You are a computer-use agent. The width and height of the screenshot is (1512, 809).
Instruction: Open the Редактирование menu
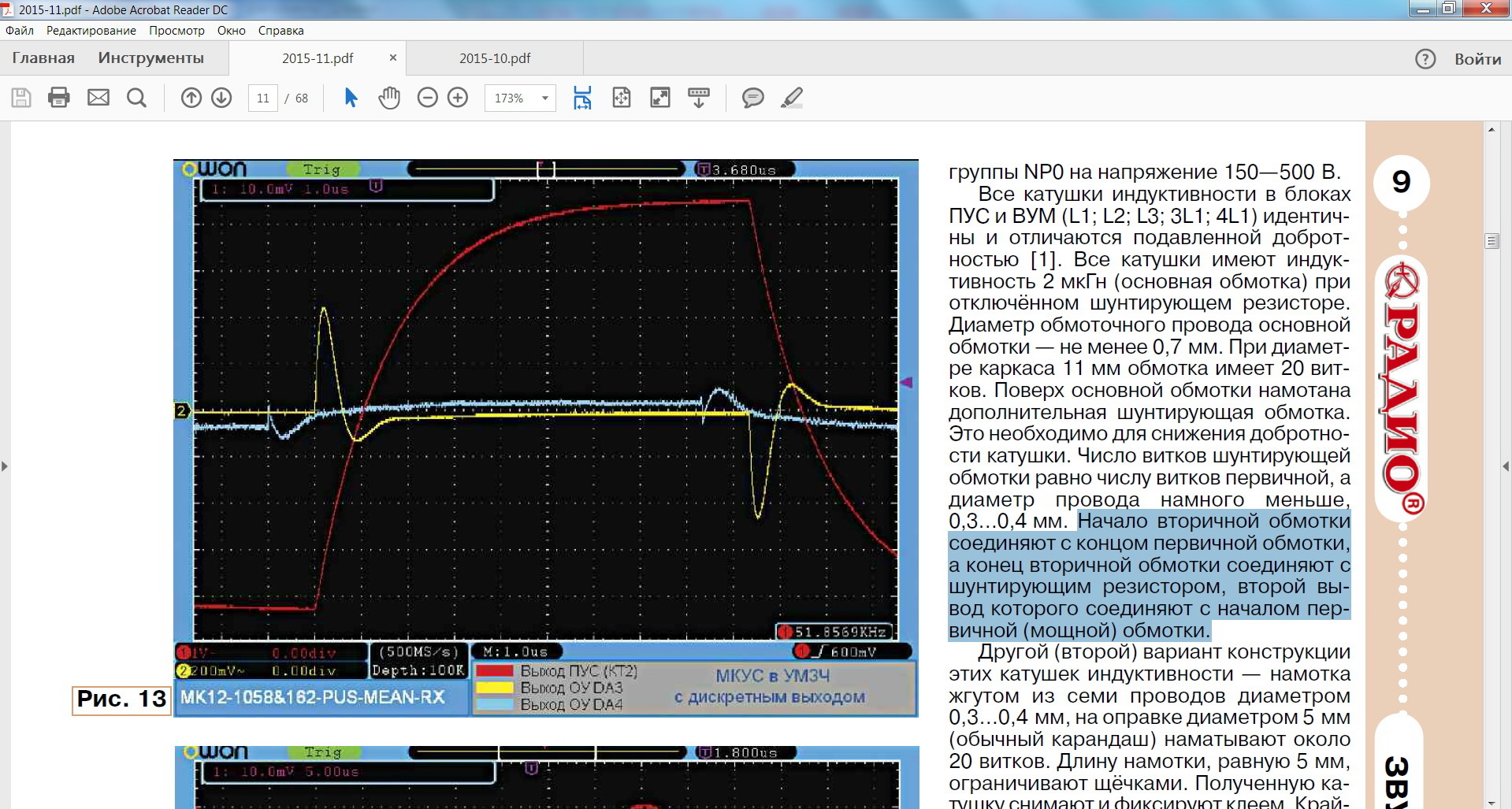pos(91,31)
